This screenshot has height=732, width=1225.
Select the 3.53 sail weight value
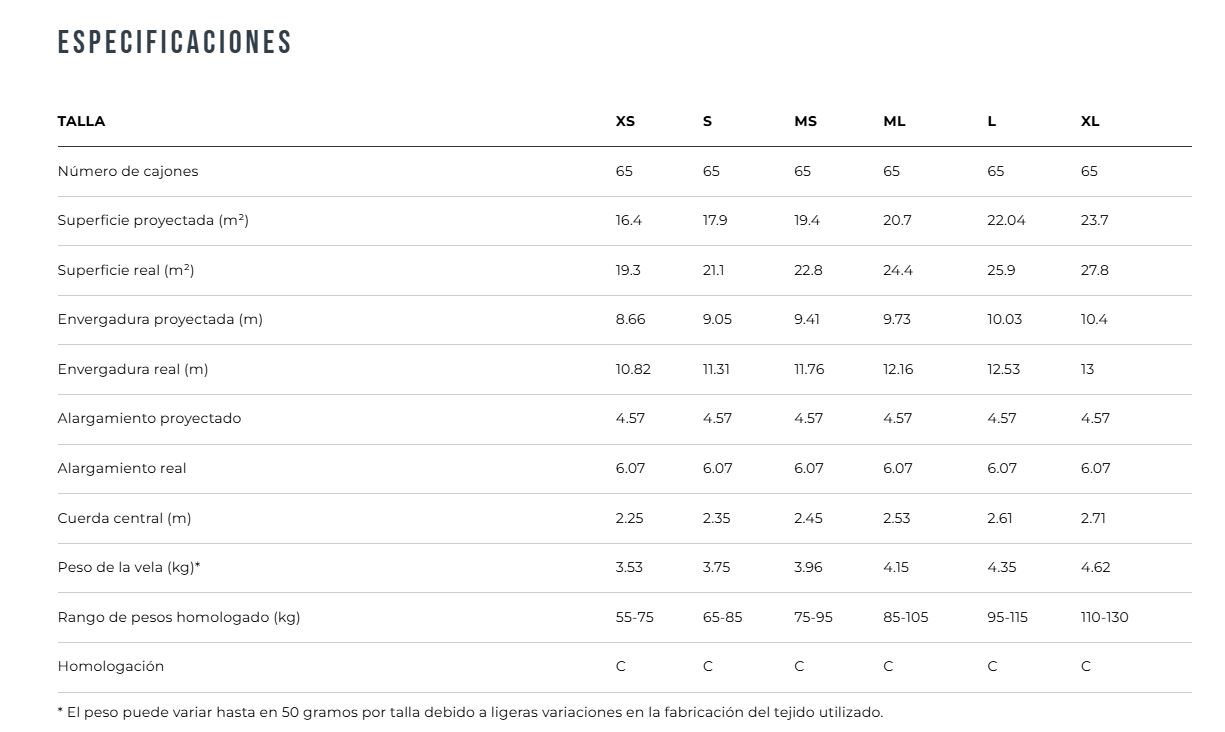pos(629,567)
